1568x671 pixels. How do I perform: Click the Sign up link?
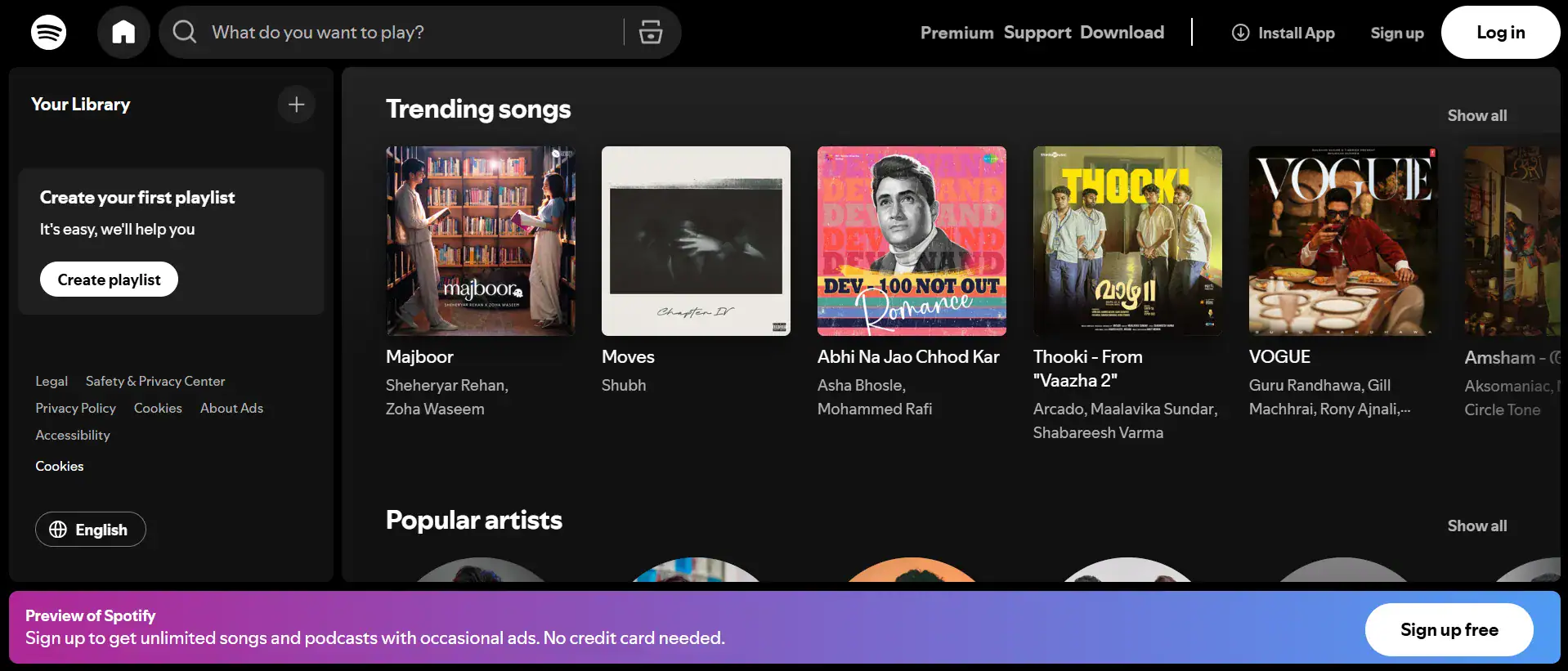pos(1397,33)
